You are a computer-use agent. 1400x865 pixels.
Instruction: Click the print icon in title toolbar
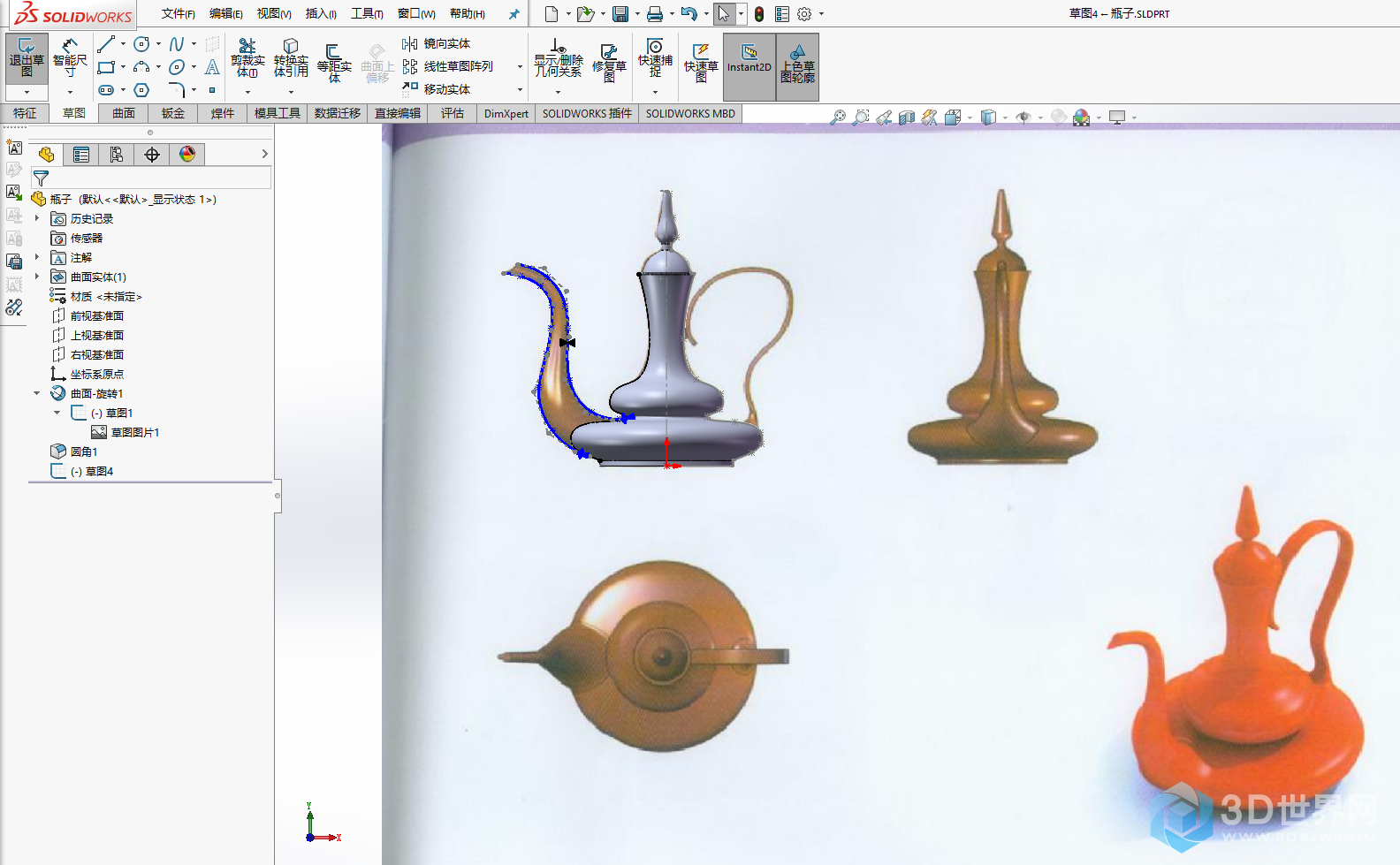tap(654, 14)
